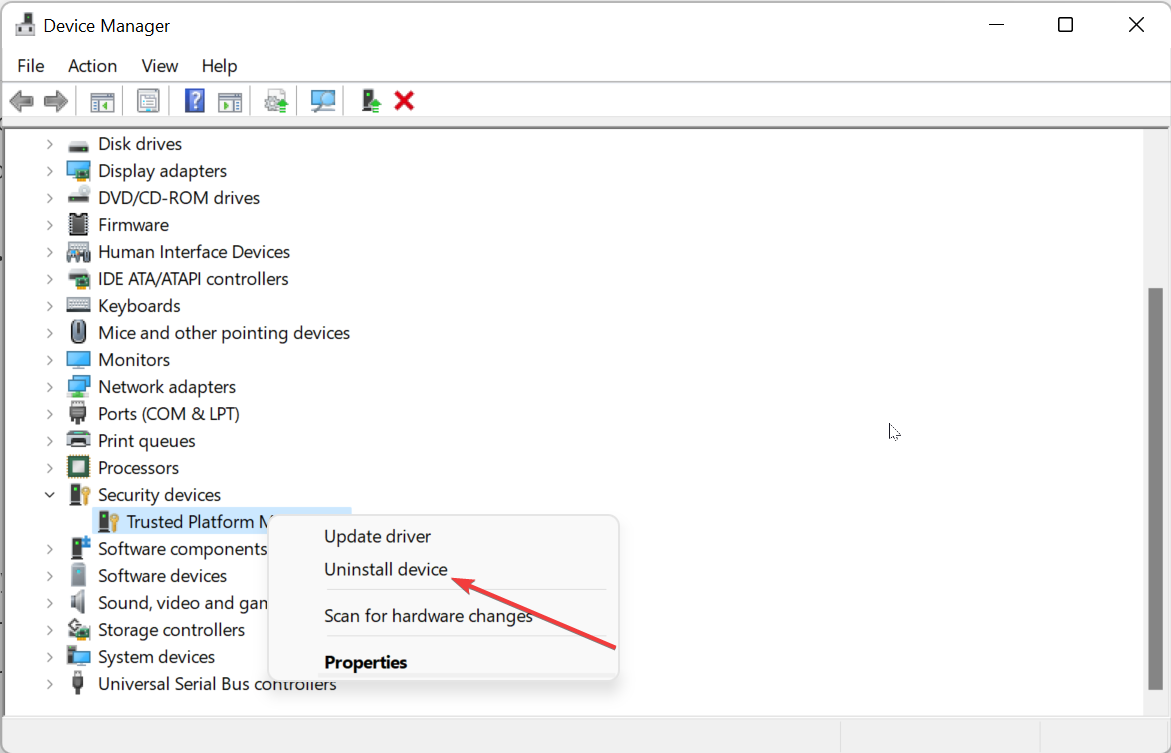The width and height of the screenshot is (1171, 753).
Task: Maximize the Device Manager window
Action: [x=1066, y=25]
